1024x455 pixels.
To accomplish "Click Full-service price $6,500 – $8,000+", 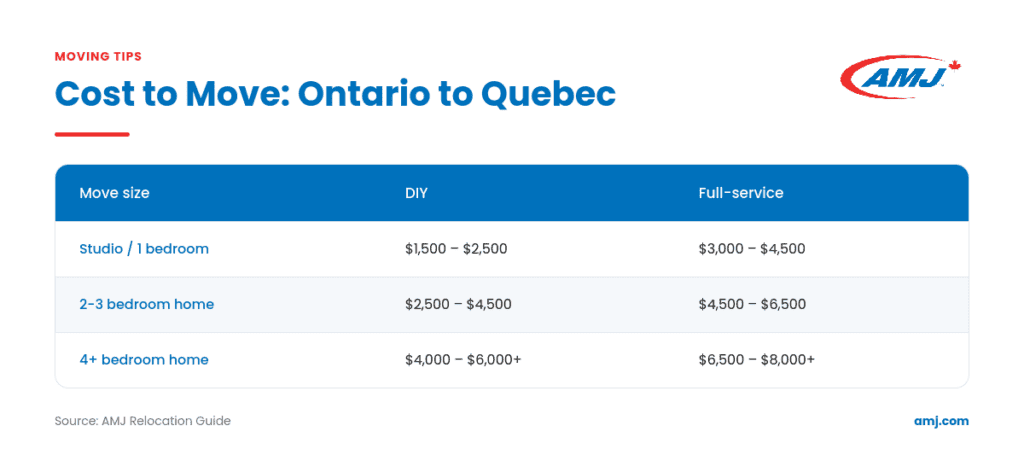I will tap(756, 360).
